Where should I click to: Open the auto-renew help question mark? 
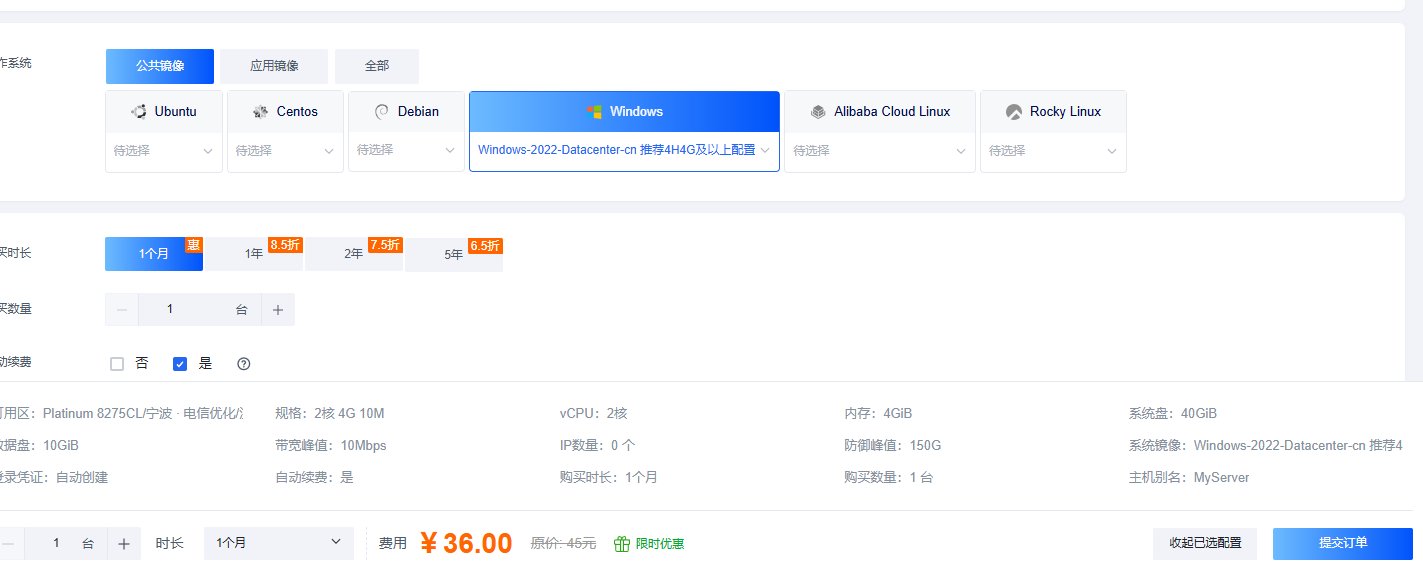tap(244, 364)
